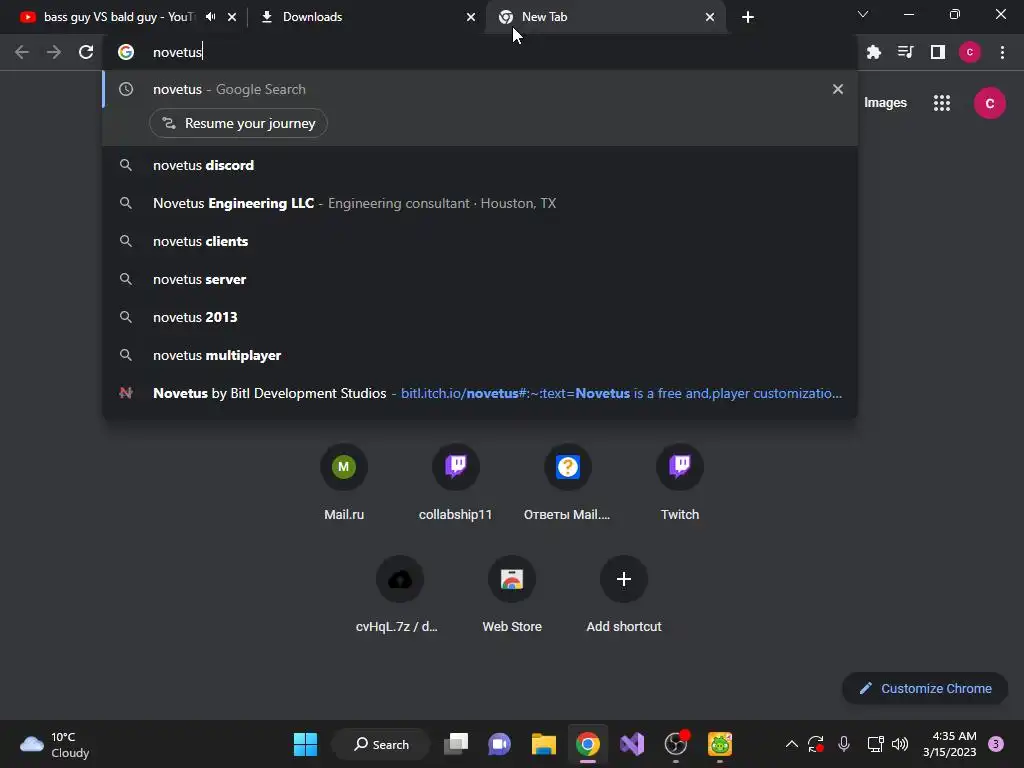This screenshot has height=768, width=1024.
Task: Open the Ответы Mail shortcut
Action: coord(567,483)
